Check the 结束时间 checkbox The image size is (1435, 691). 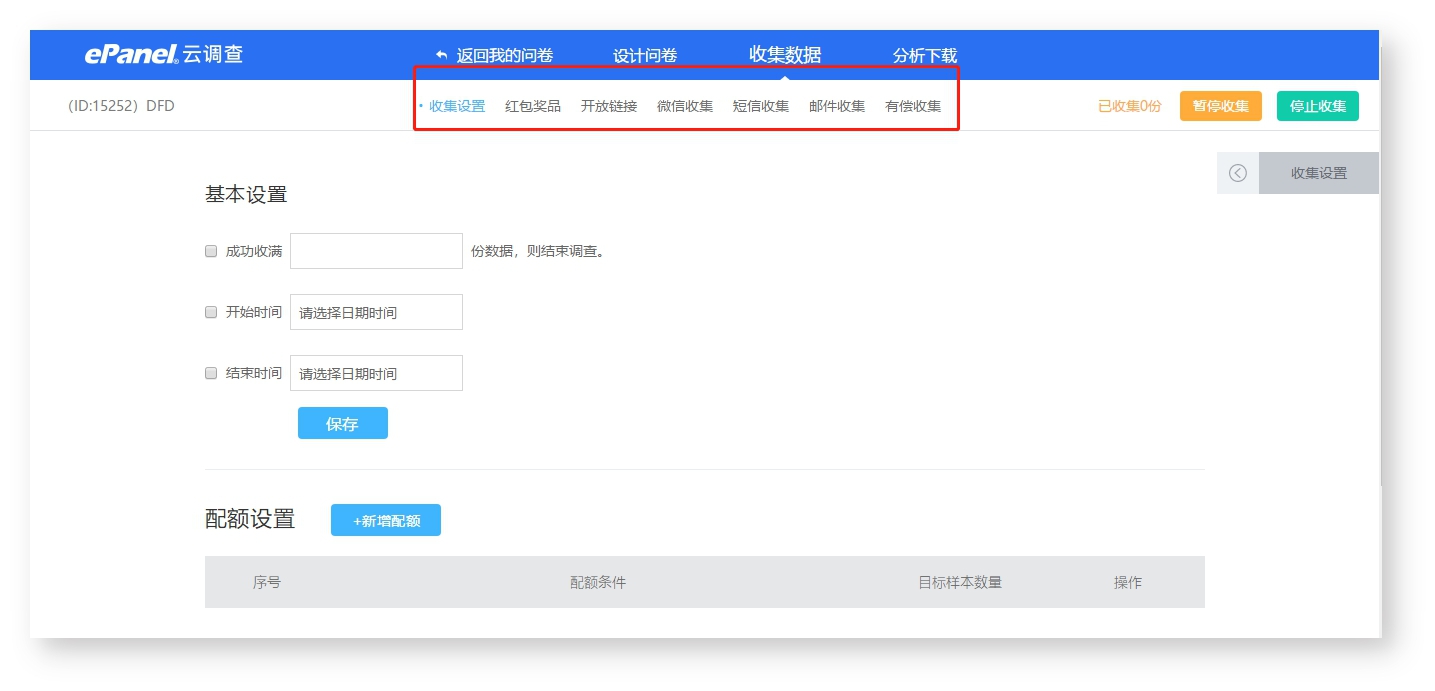tap(211, 373)
